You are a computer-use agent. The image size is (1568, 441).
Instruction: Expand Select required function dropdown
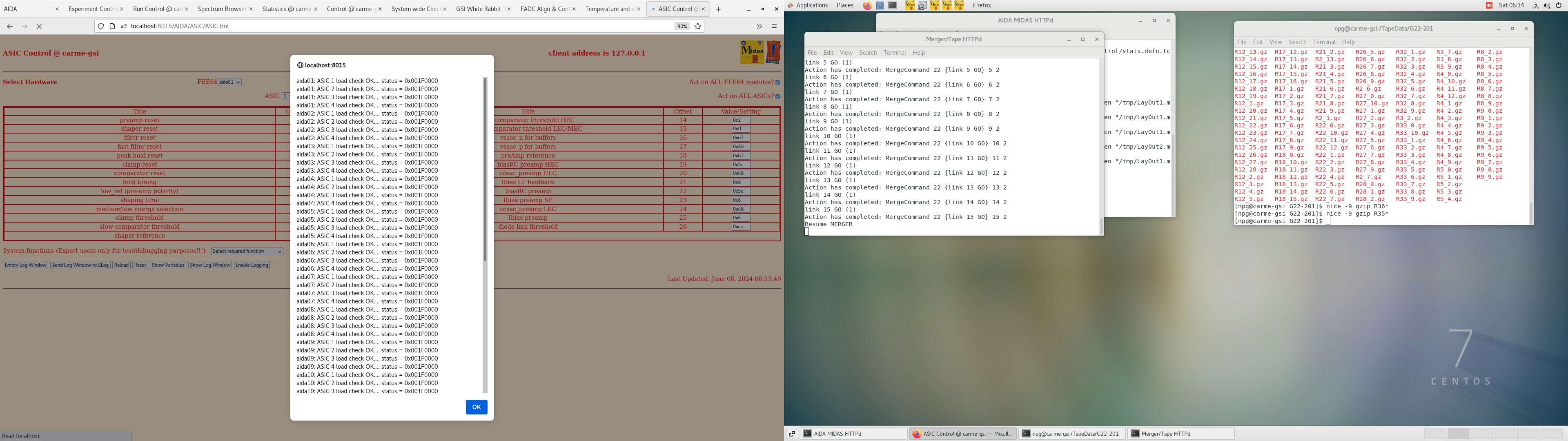click(x=247, y=251)
